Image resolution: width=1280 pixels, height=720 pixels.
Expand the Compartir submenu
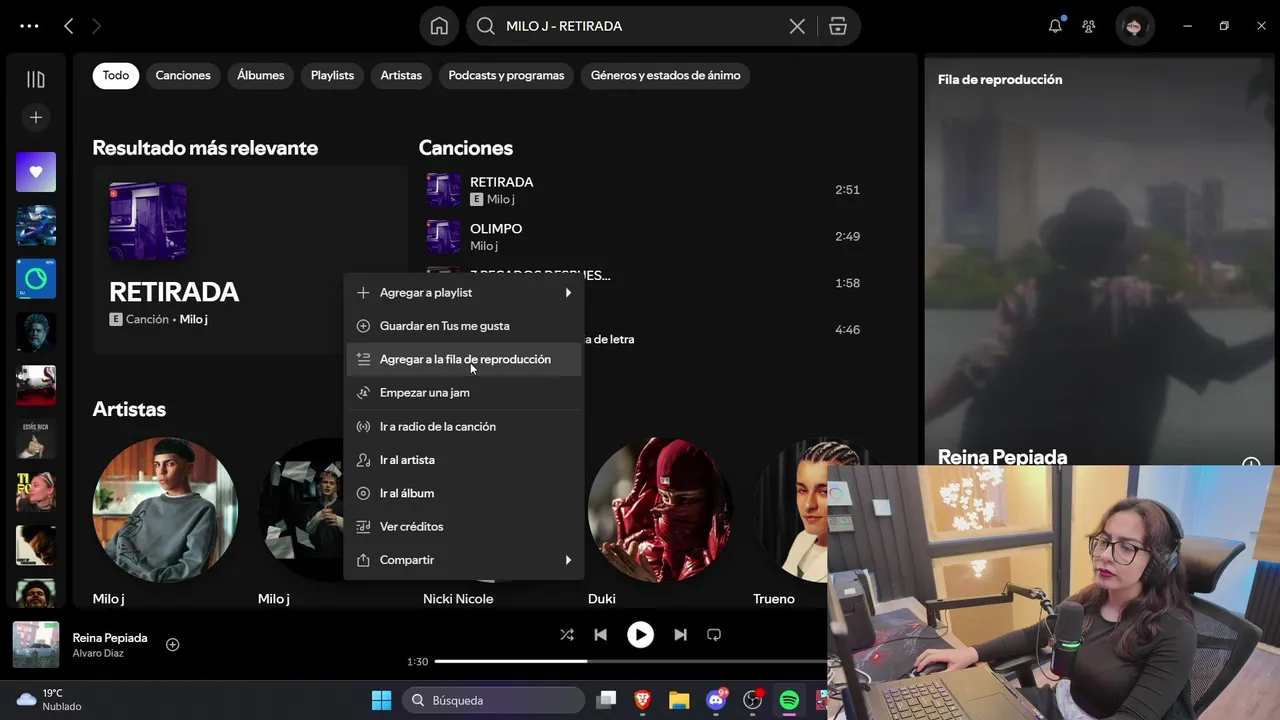point(464,560)
